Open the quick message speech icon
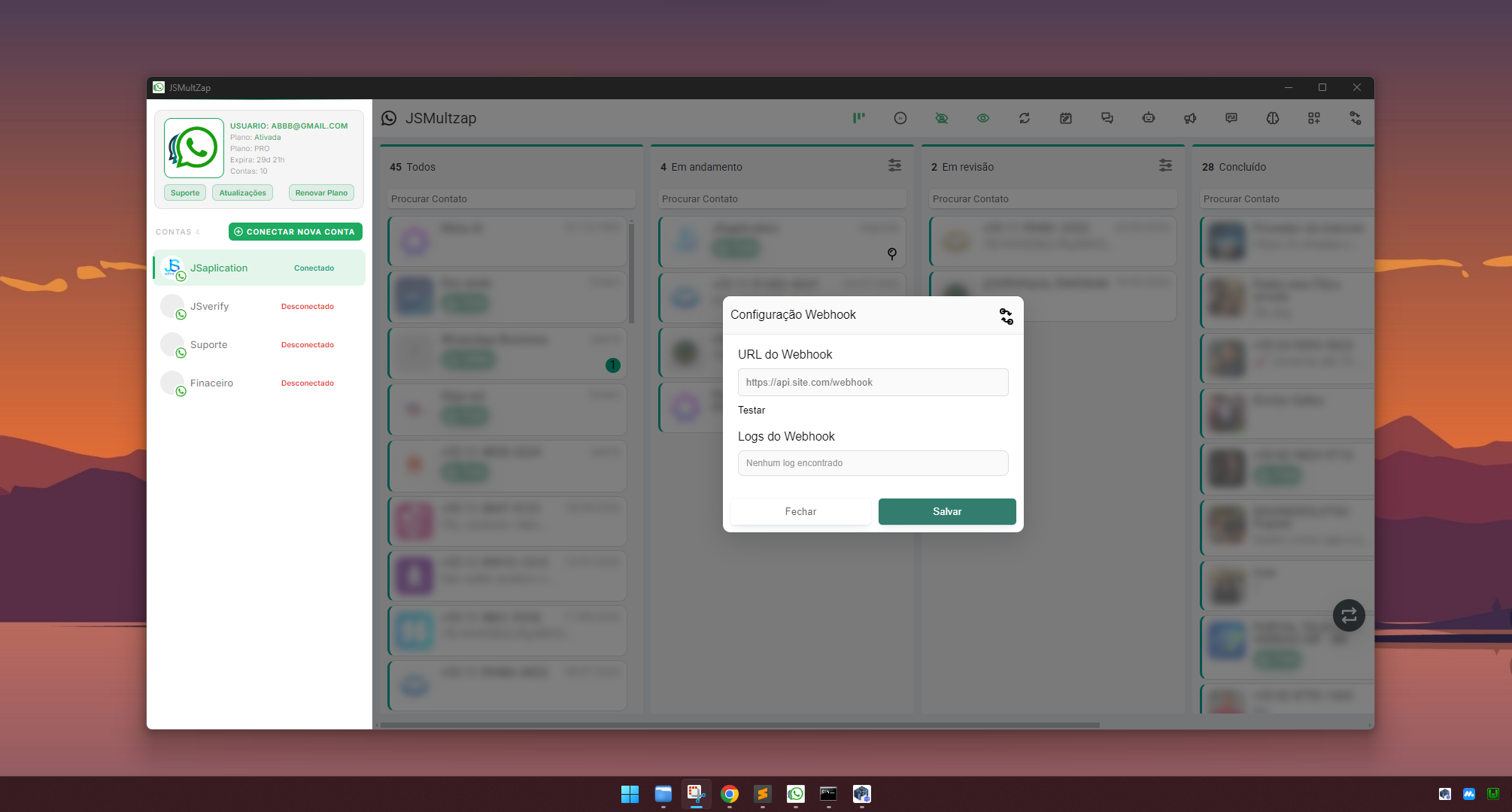 (x=1231, y=118)
